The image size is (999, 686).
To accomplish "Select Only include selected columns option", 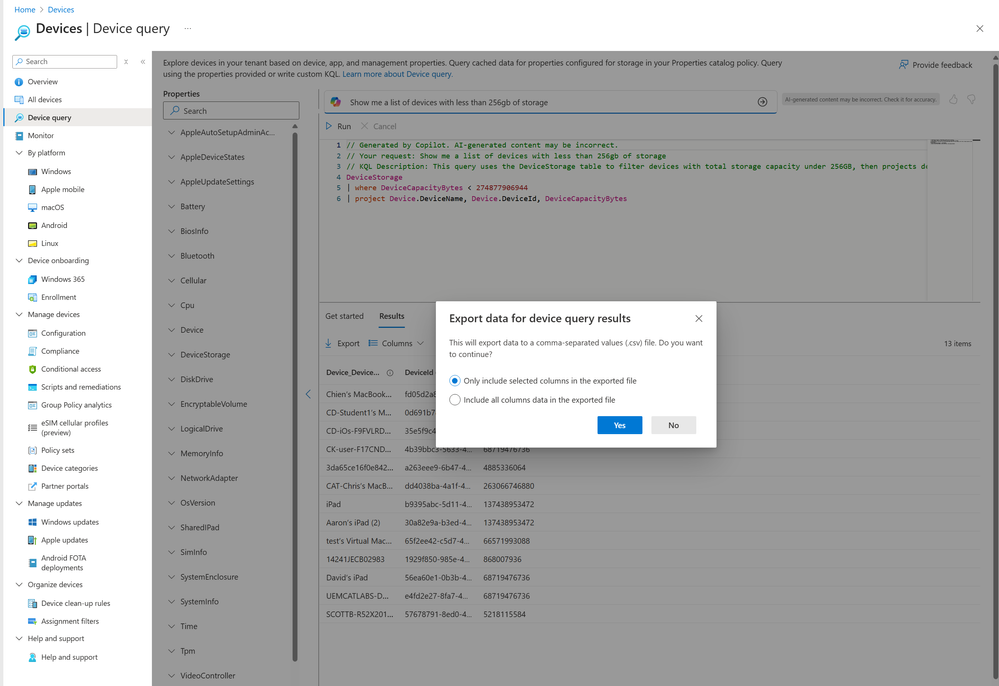I will pos(455,380).
